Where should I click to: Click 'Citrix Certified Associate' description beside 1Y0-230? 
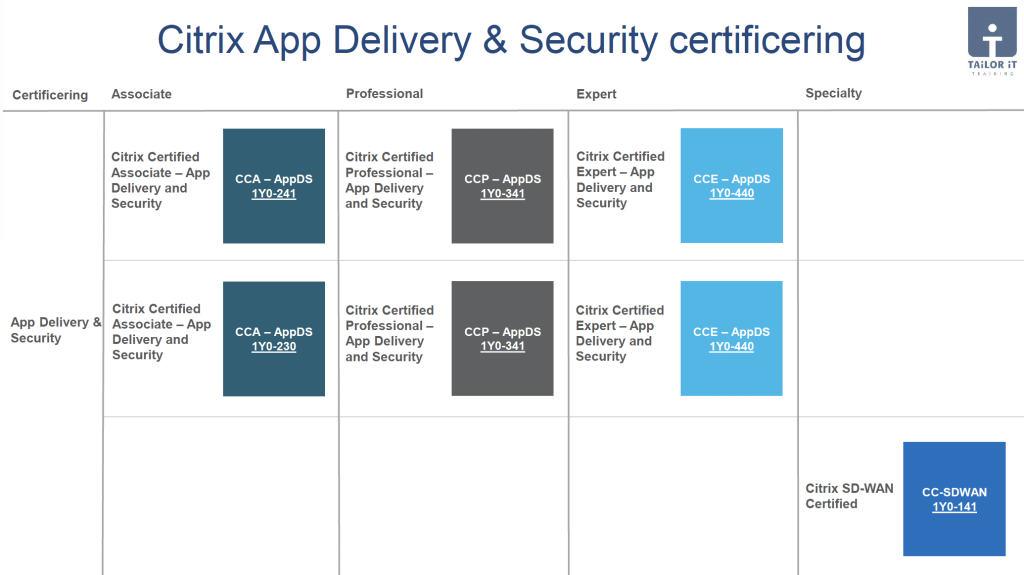tap(161, 332)
